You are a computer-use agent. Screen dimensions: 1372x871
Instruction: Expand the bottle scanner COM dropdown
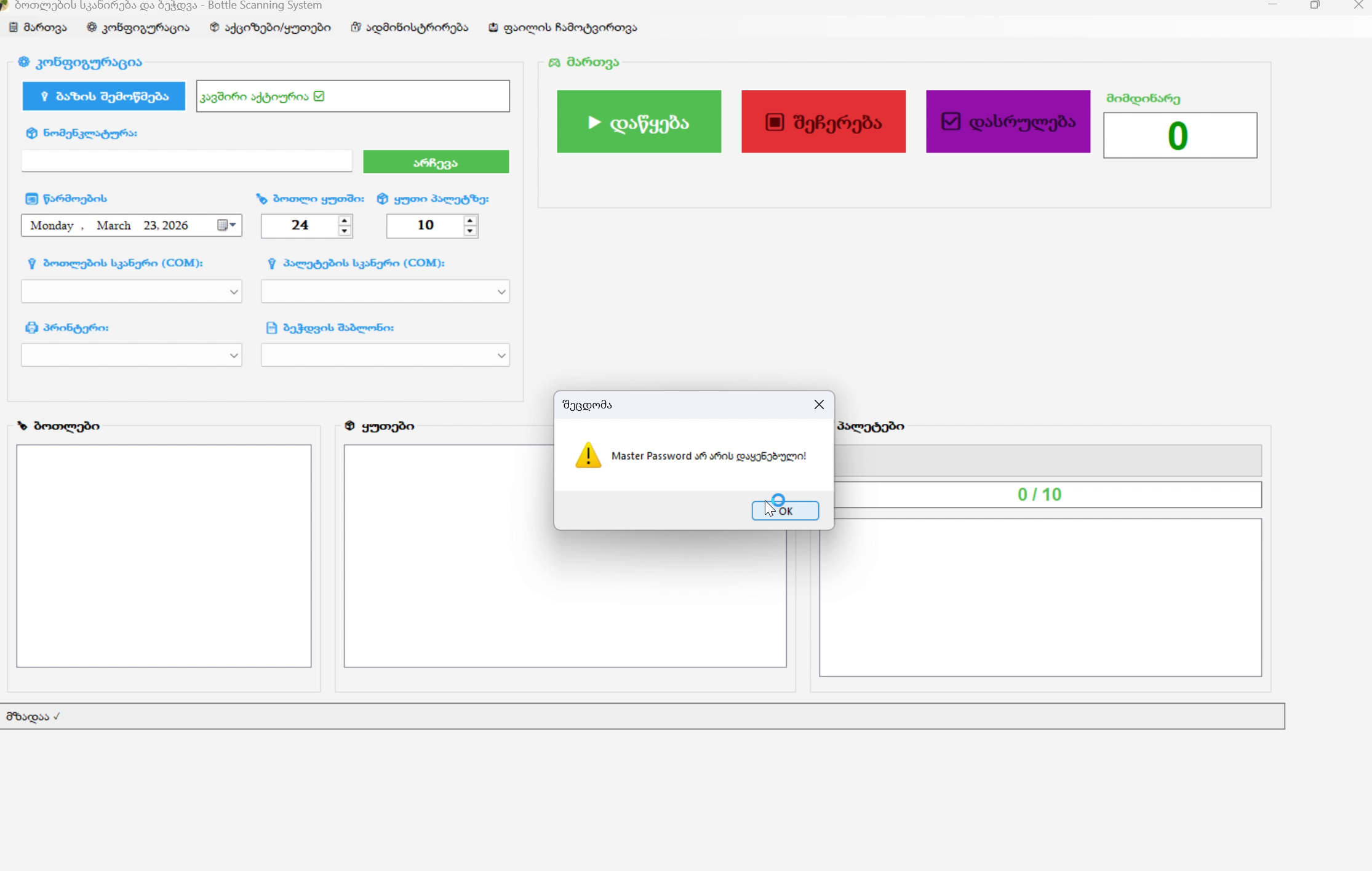[x=233, y=292]
